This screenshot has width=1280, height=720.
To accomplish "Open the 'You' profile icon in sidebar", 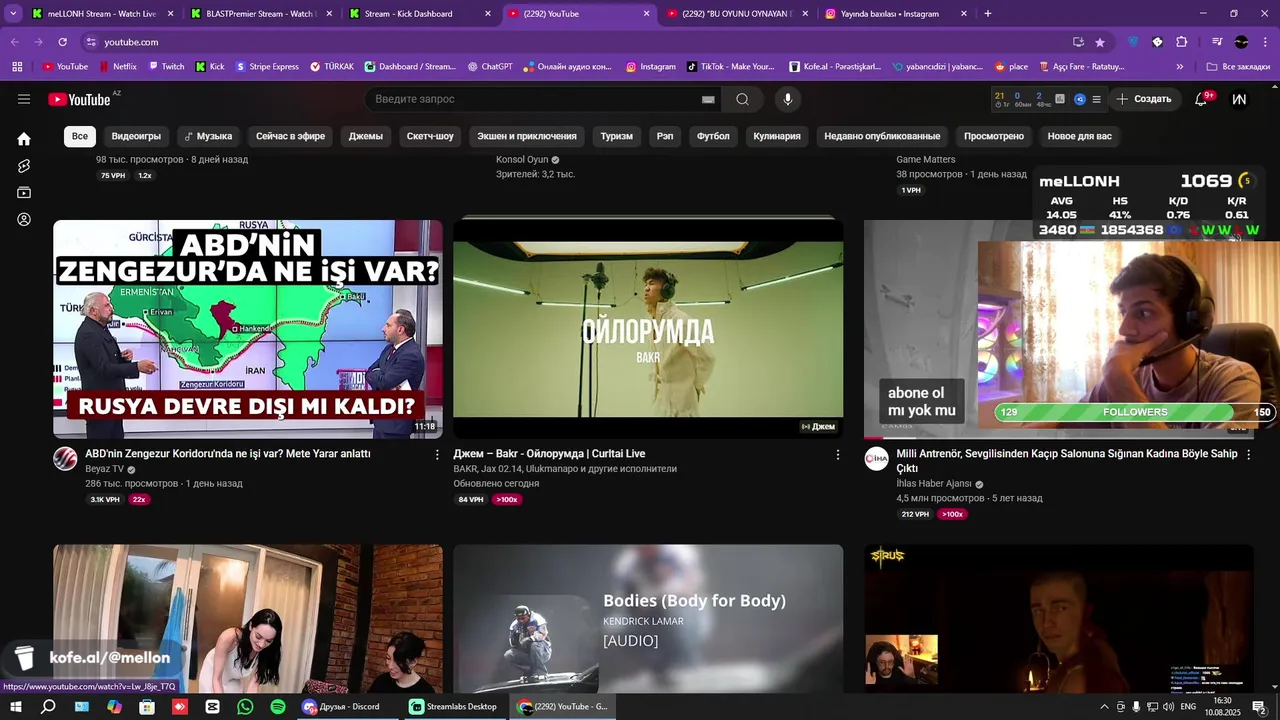I will [24, 220].
